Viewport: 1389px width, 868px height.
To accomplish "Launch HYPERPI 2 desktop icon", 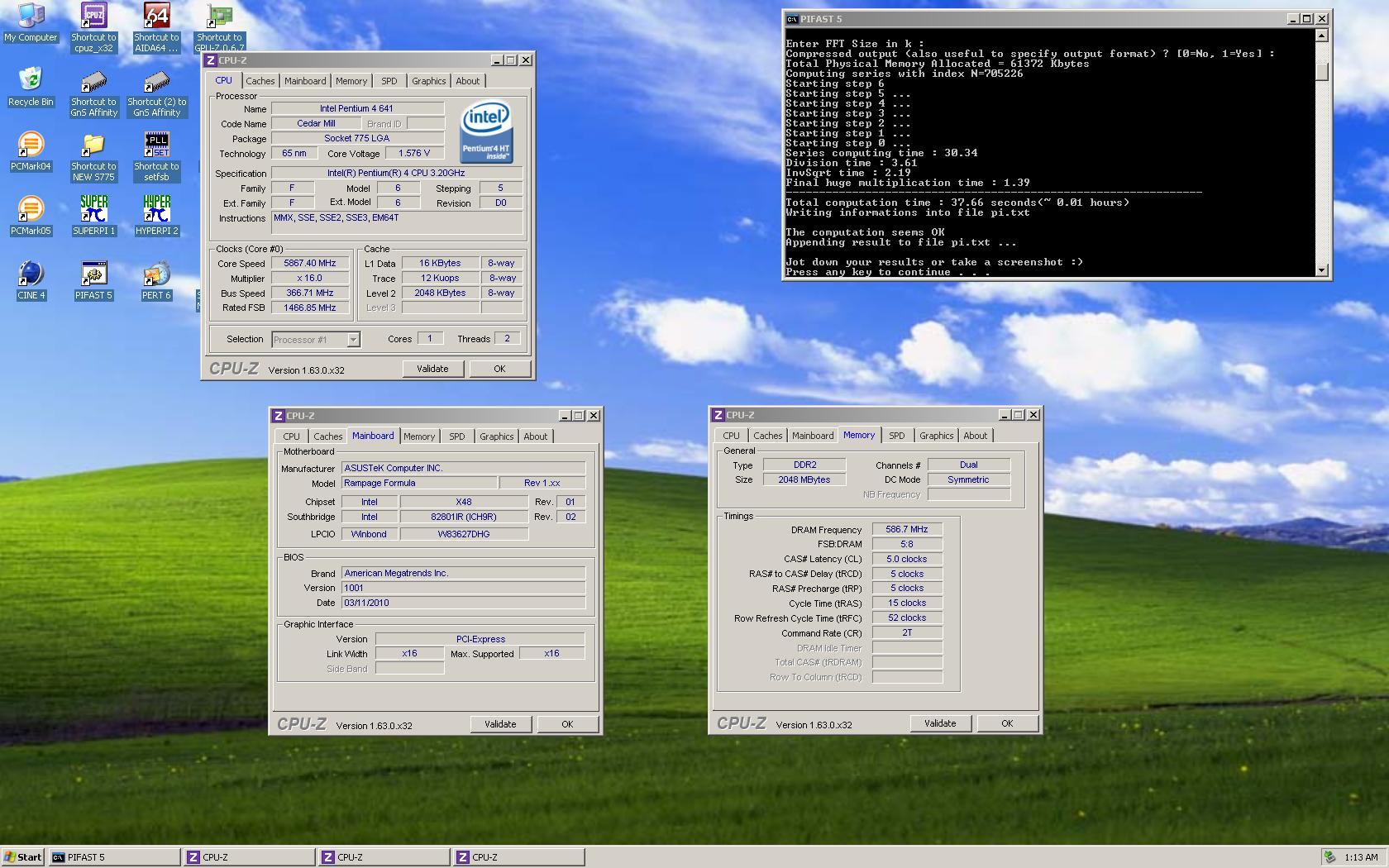I will click(x=156, y=216).
